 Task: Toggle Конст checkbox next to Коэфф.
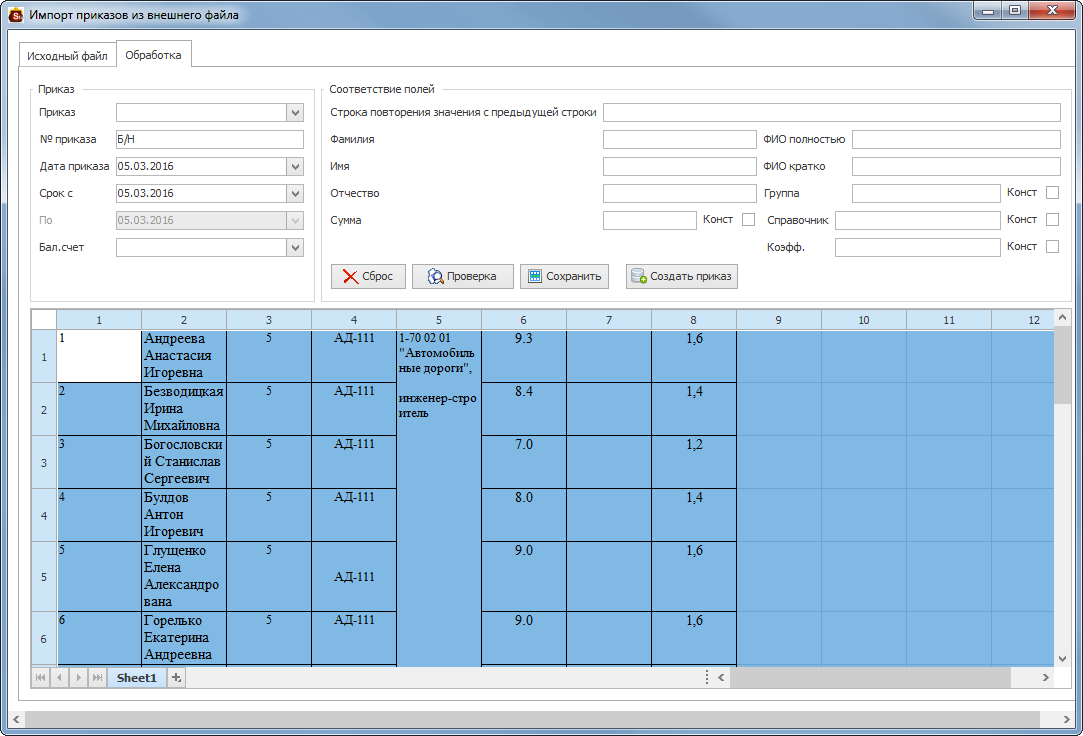point(1053,246)
